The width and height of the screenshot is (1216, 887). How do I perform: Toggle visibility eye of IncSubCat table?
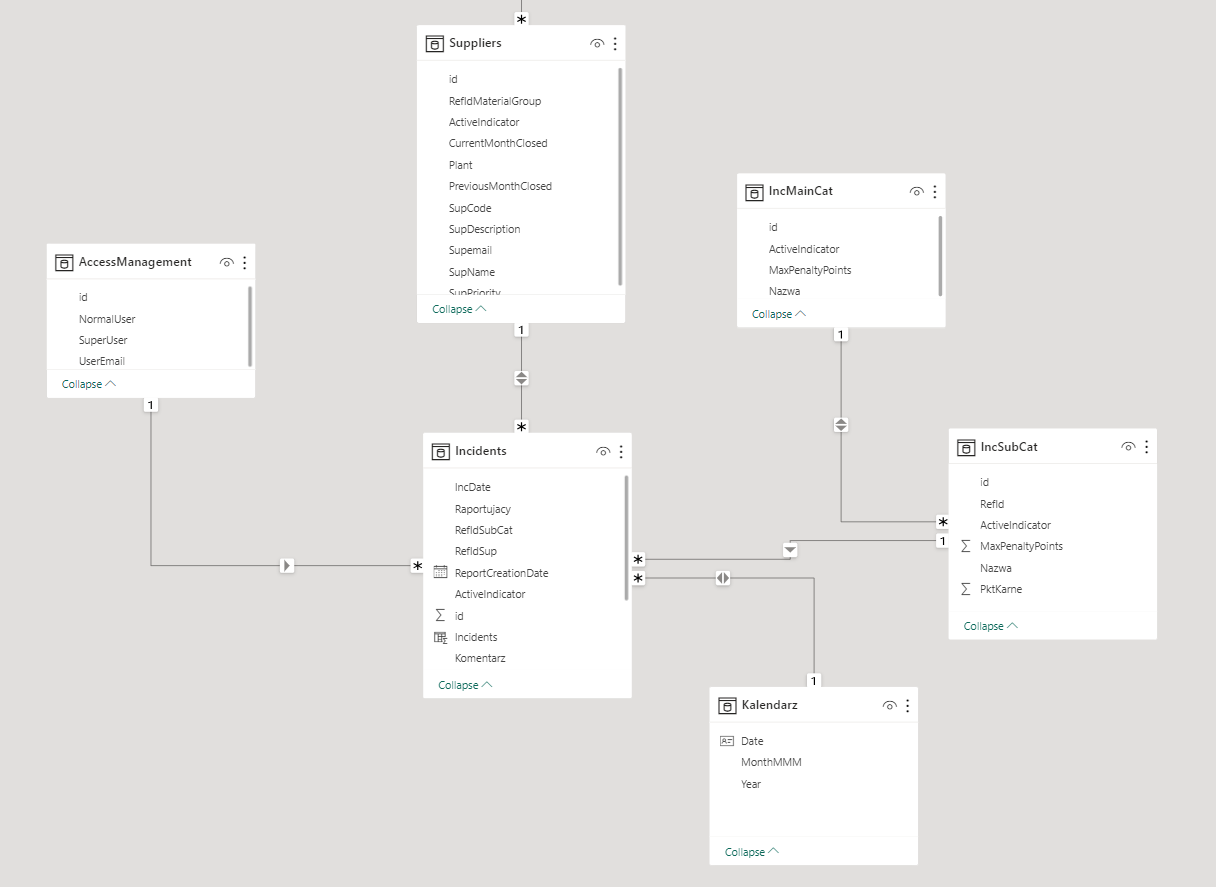click(x=1128, y=447)
